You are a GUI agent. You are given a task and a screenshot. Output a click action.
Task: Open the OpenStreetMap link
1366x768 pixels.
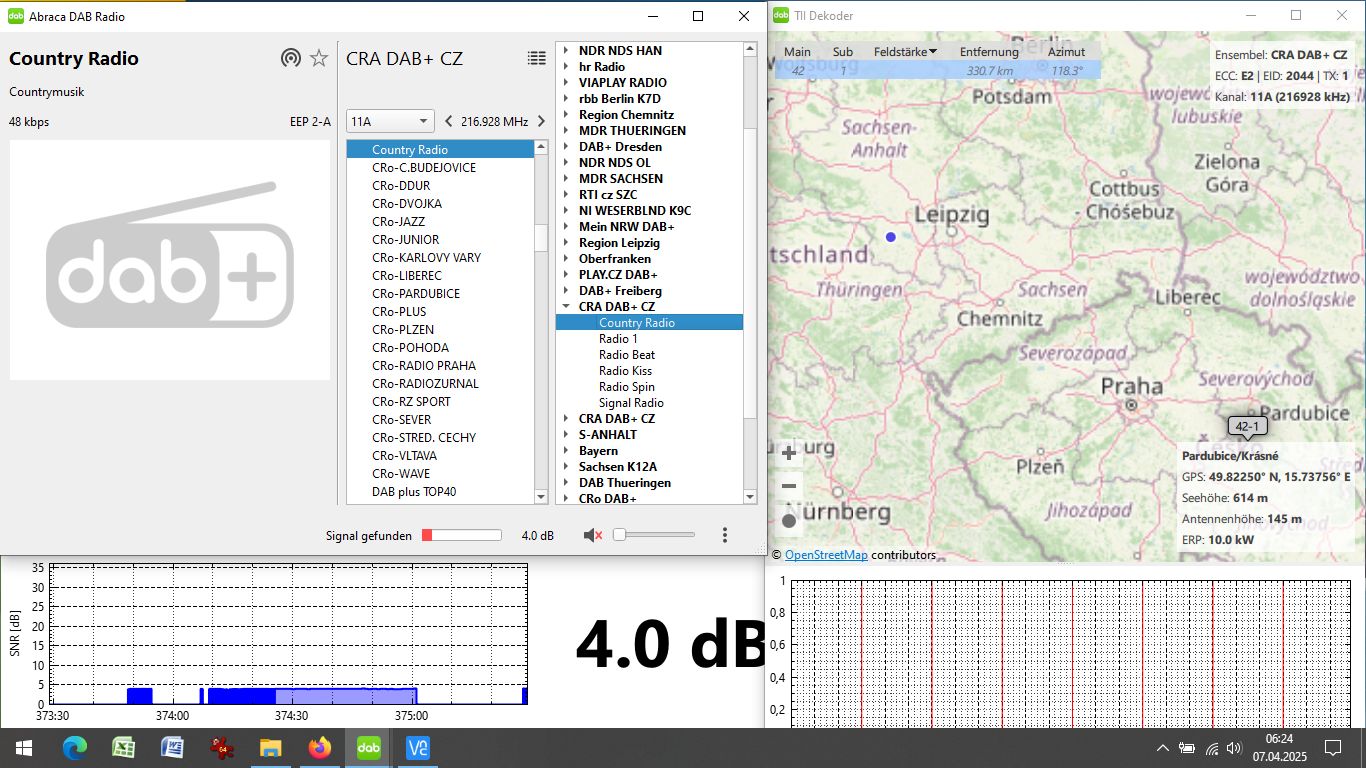click(826, 555)
